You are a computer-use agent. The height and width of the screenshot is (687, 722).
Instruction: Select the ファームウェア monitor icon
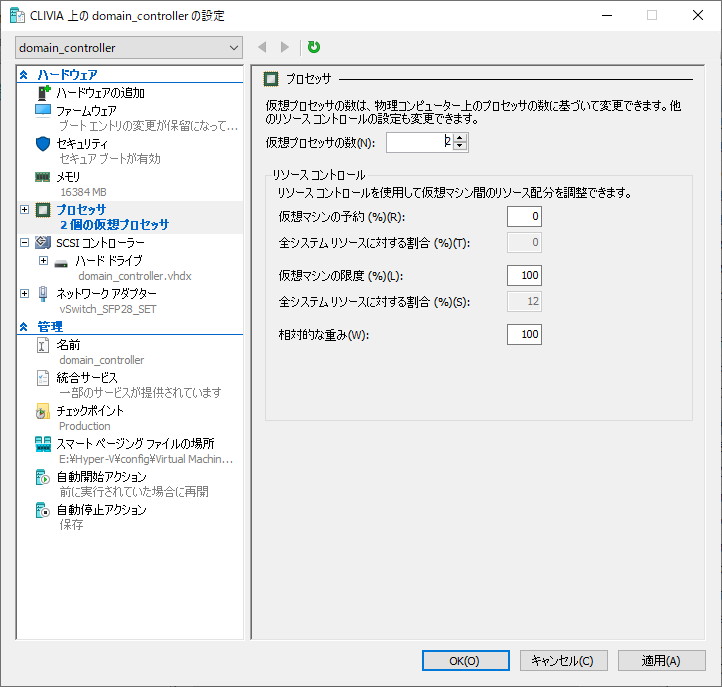pyautogui.click(x=43, y=111)
